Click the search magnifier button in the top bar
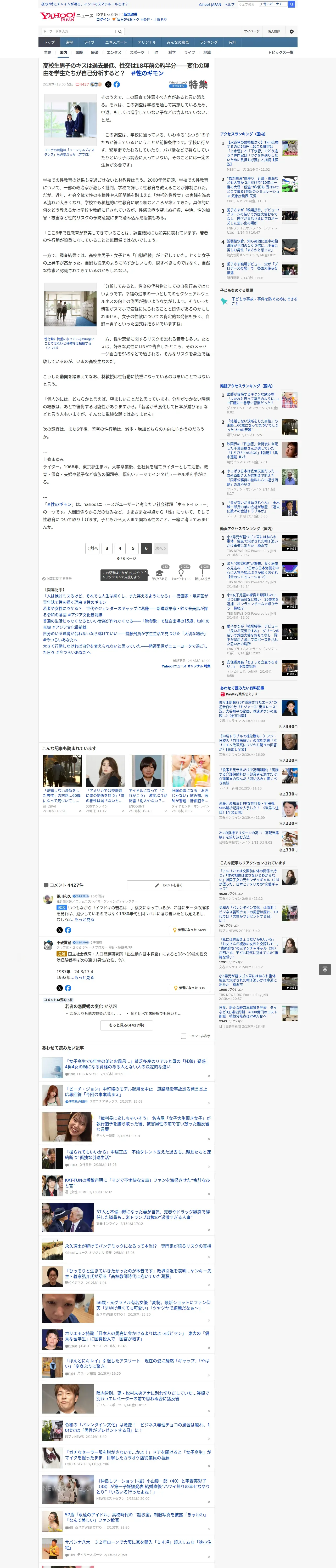Image resolution: width=336 pixels, height=1568 pixels. click(292, 4)
